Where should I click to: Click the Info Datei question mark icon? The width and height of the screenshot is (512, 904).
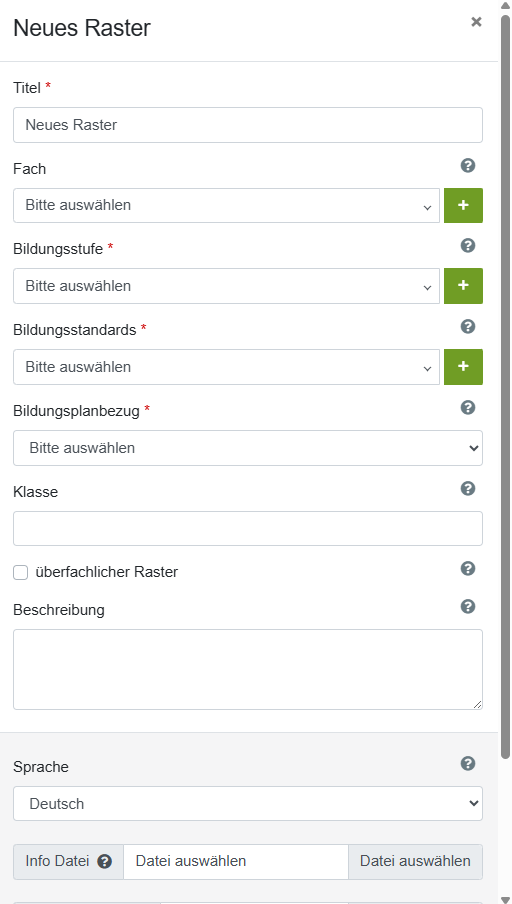click(x=104, y=862)
